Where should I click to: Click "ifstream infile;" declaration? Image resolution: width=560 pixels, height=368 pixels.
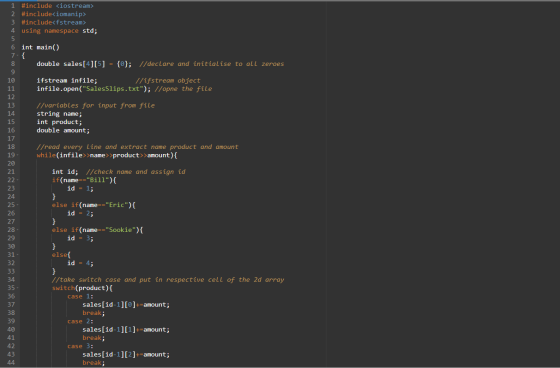(67, 80)
